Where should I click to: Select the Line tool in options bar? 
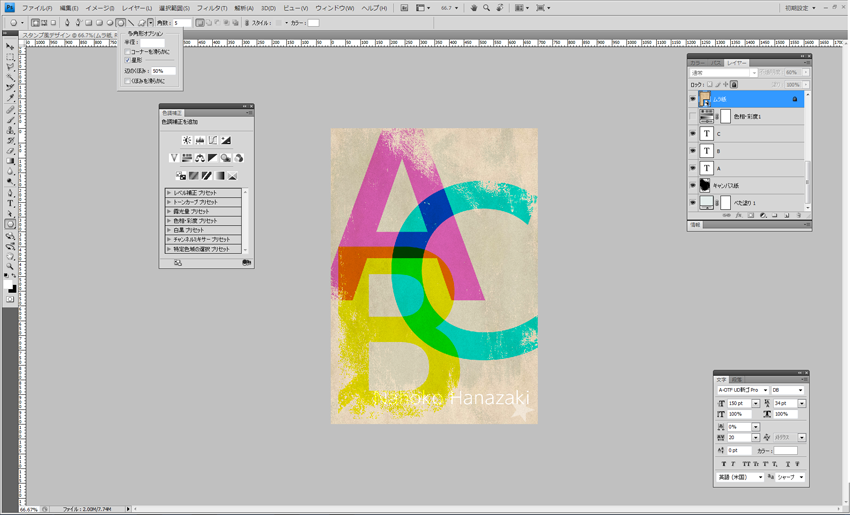click(131, 22)
